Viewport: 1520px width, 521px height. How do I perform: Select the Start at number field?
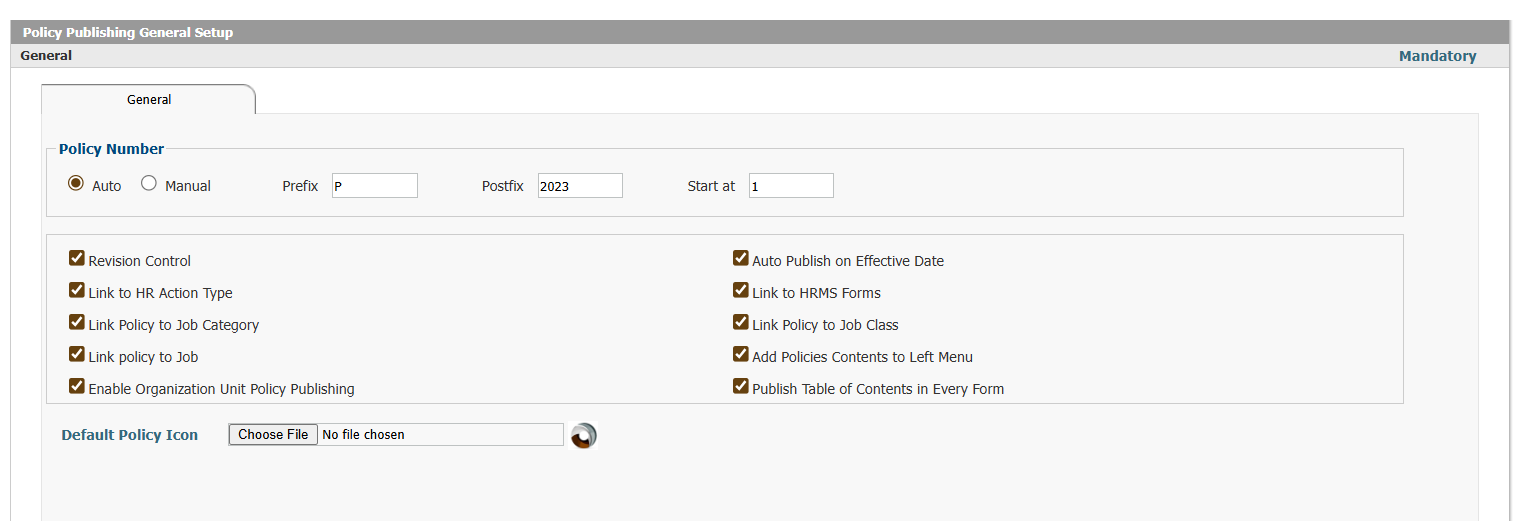pos(791,185)
